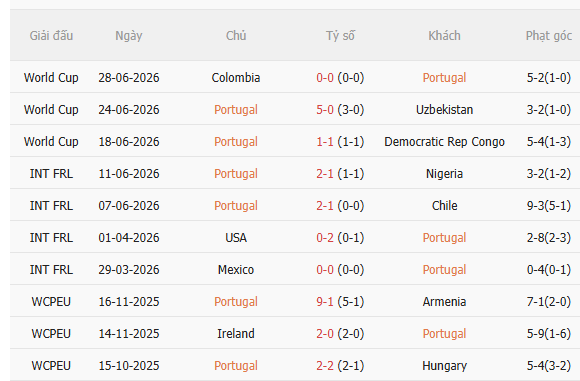Screen dimensions: 580x381
Task: Click Mexico team name
Action: (x=236, y=270)
